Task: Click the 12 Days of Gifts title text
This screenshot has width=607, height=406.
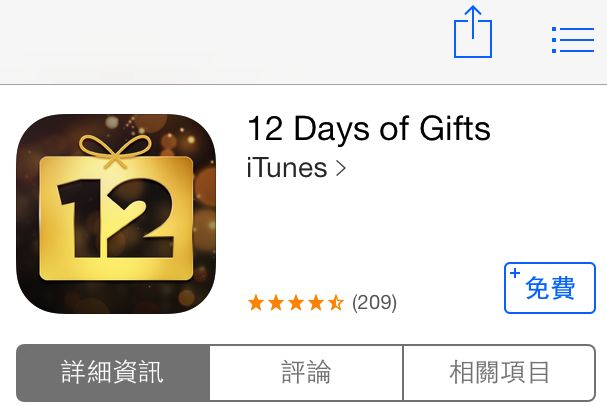Action: click(x=369, y=128)
